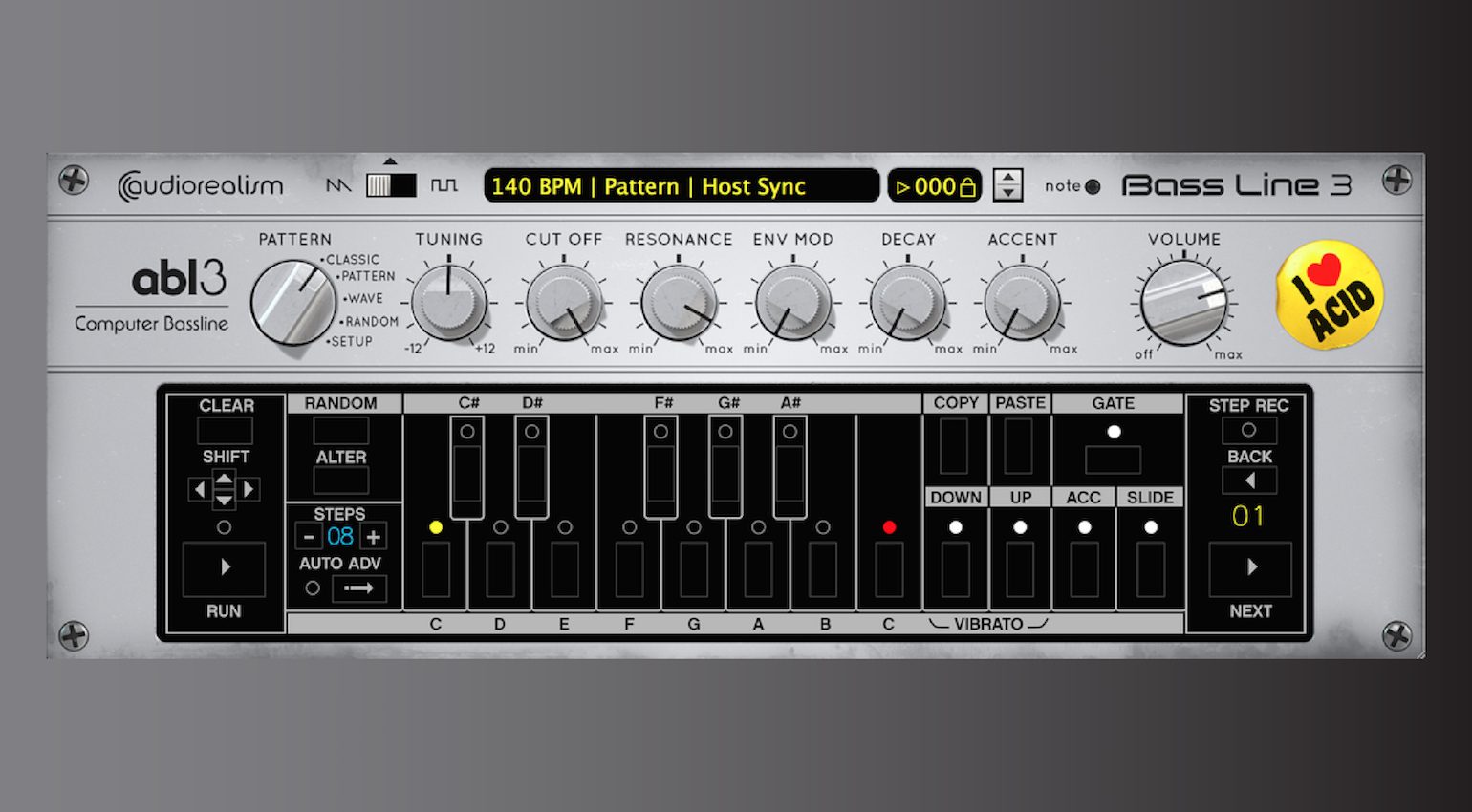Toggle the UP octave button
Screen dimensions: 1472x812
(x=1020, y=570)
